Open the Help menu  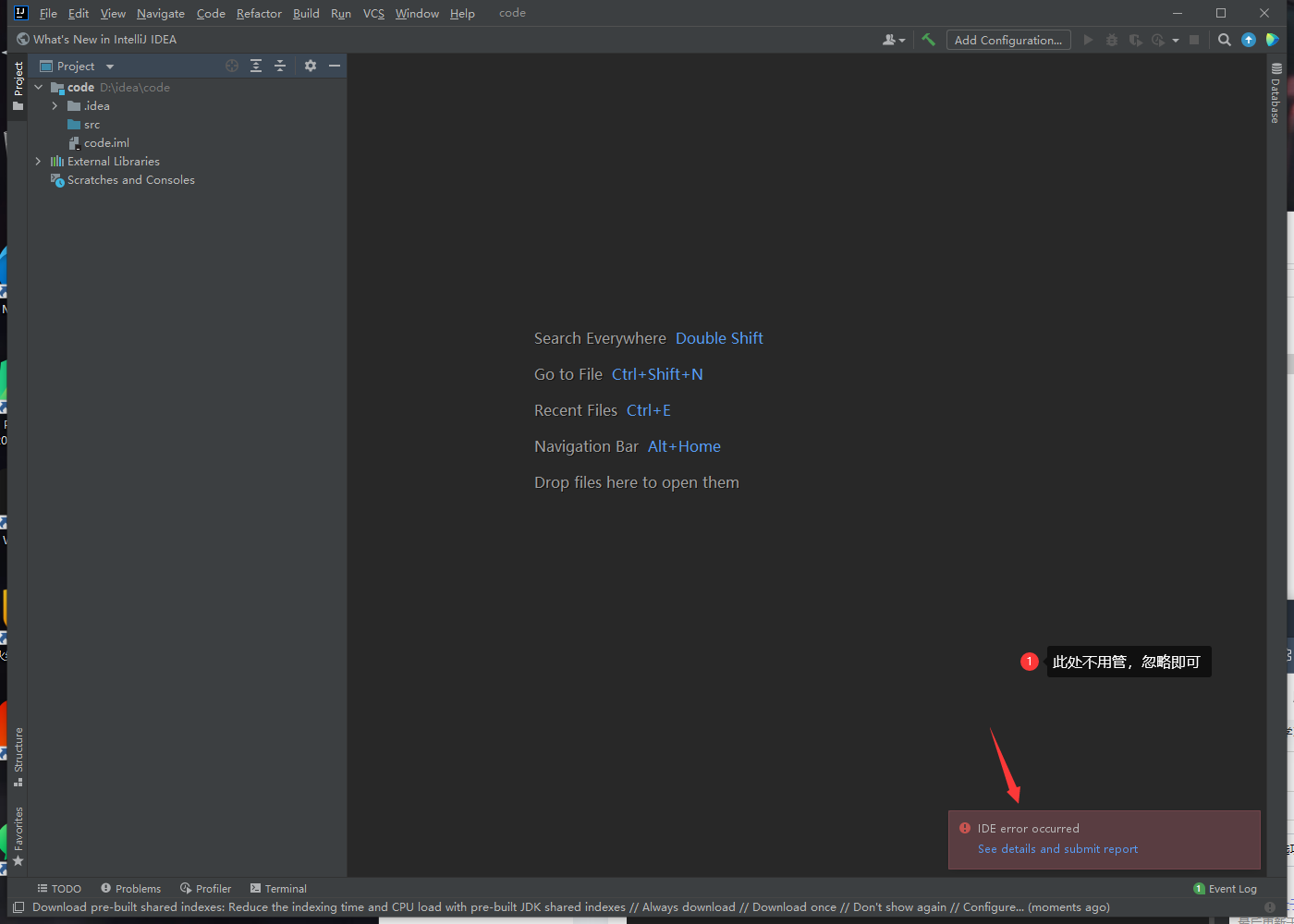[x=462, y=13]
